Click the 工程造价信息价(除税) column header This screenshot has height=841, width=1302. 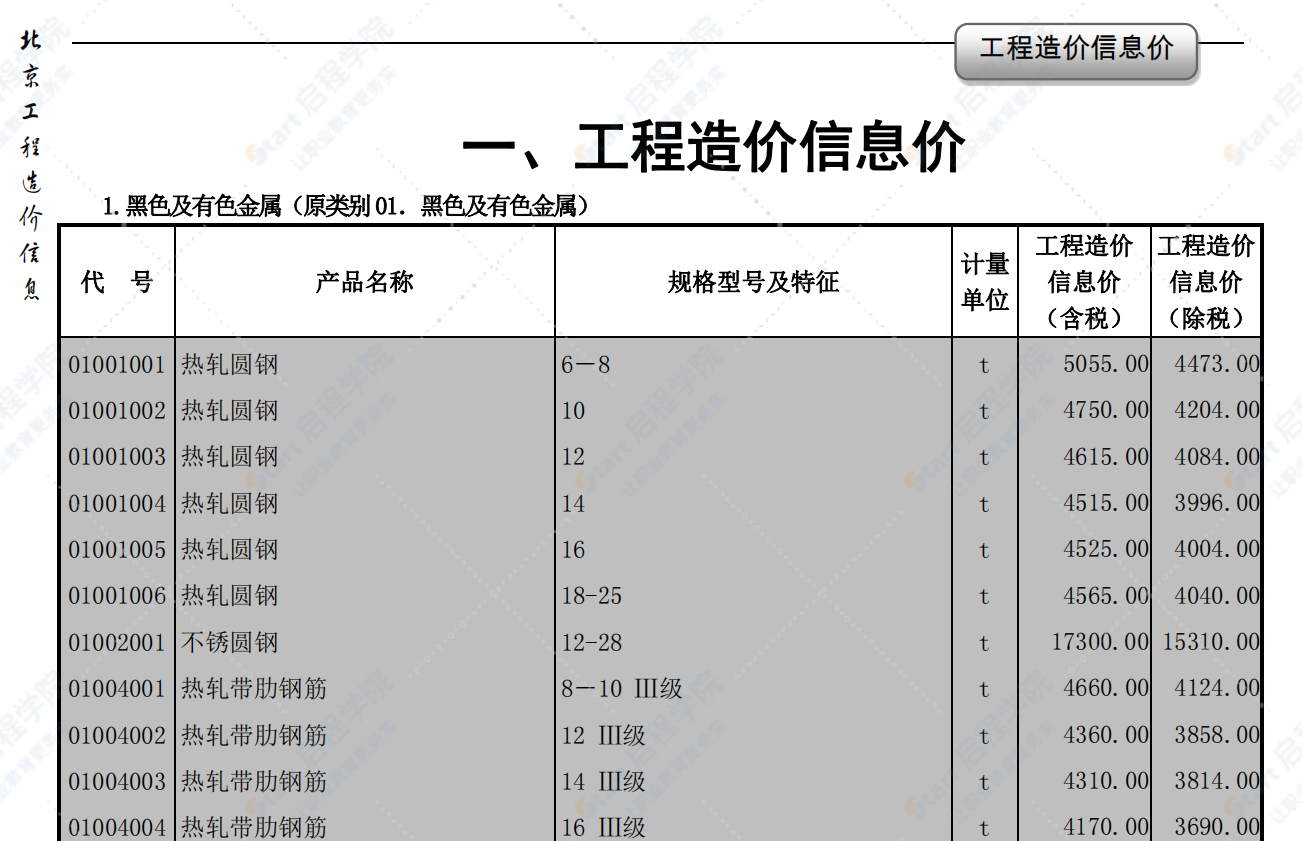click(x=1206, y=282)
